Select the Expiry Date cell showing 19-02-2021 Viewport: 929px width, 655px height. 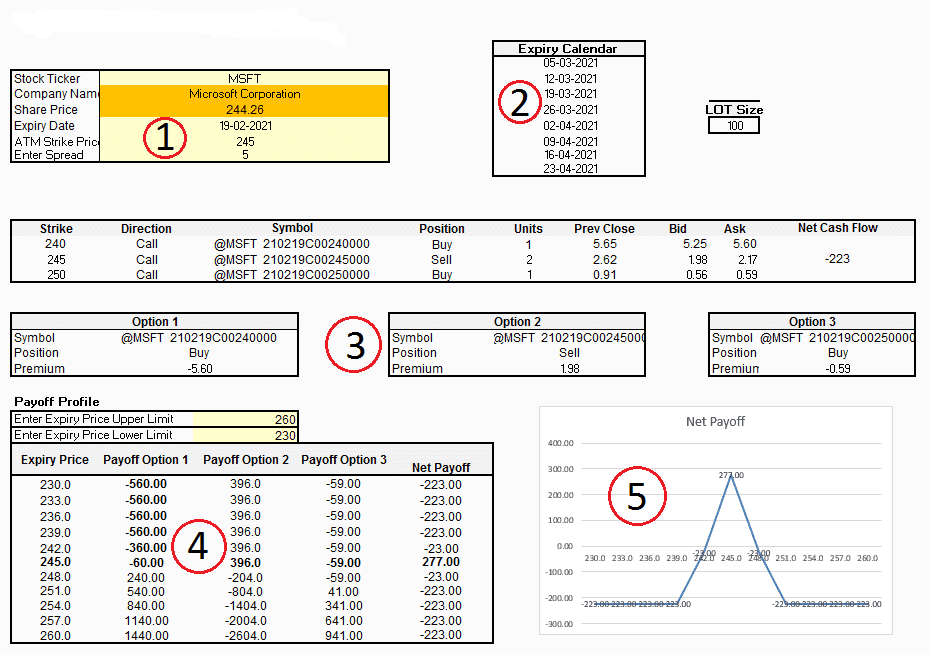click(244, 126)
